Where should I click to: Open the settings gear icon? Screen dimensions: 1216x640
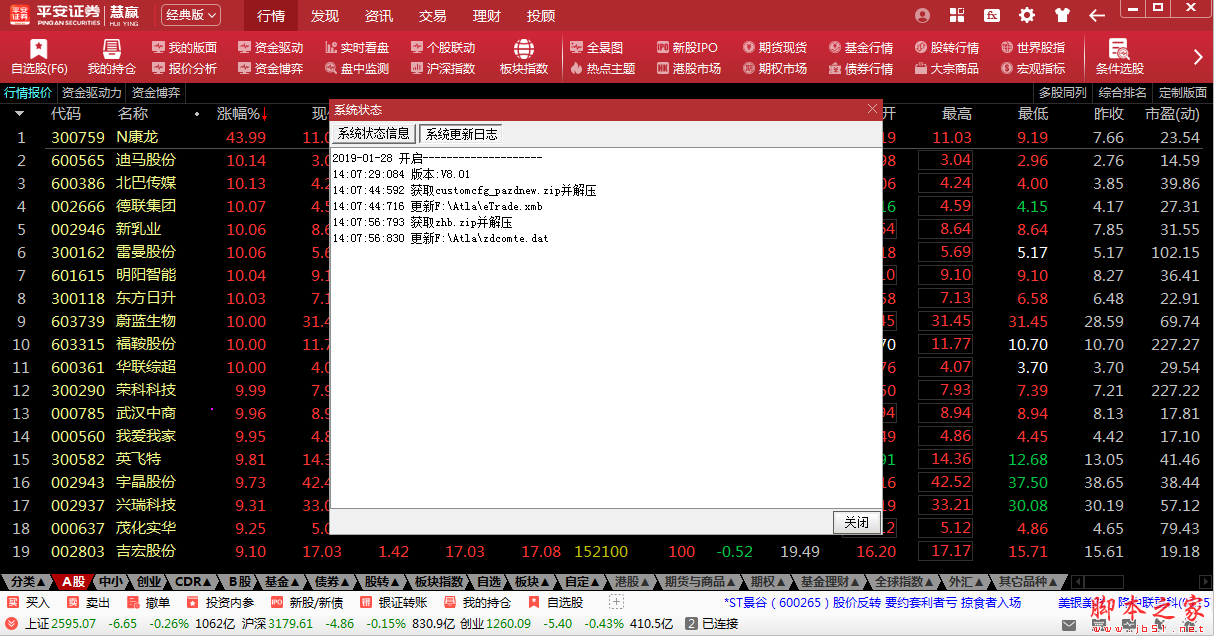pyautogui.click(x=1028, y=15)
